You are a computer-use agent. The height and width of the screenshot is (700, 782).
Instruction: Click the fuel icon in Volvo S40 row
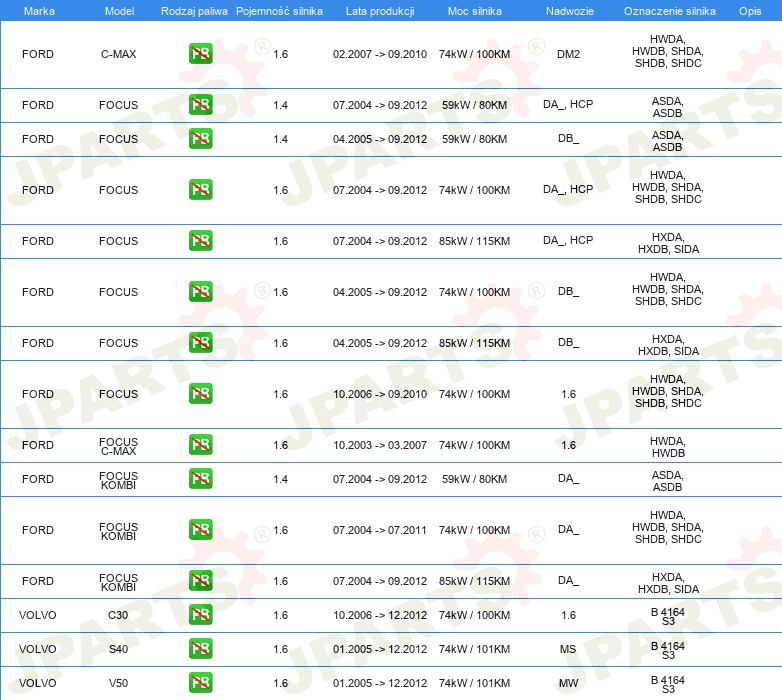pyautogui.click(x=200, y=649)
